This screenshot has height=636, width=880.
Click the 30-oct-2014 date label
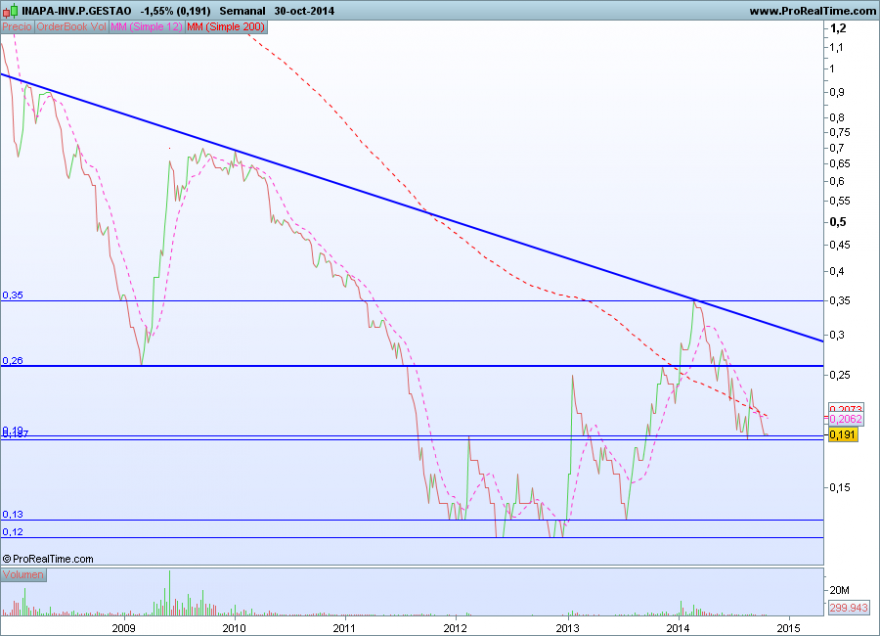click(x=304, y=11)
